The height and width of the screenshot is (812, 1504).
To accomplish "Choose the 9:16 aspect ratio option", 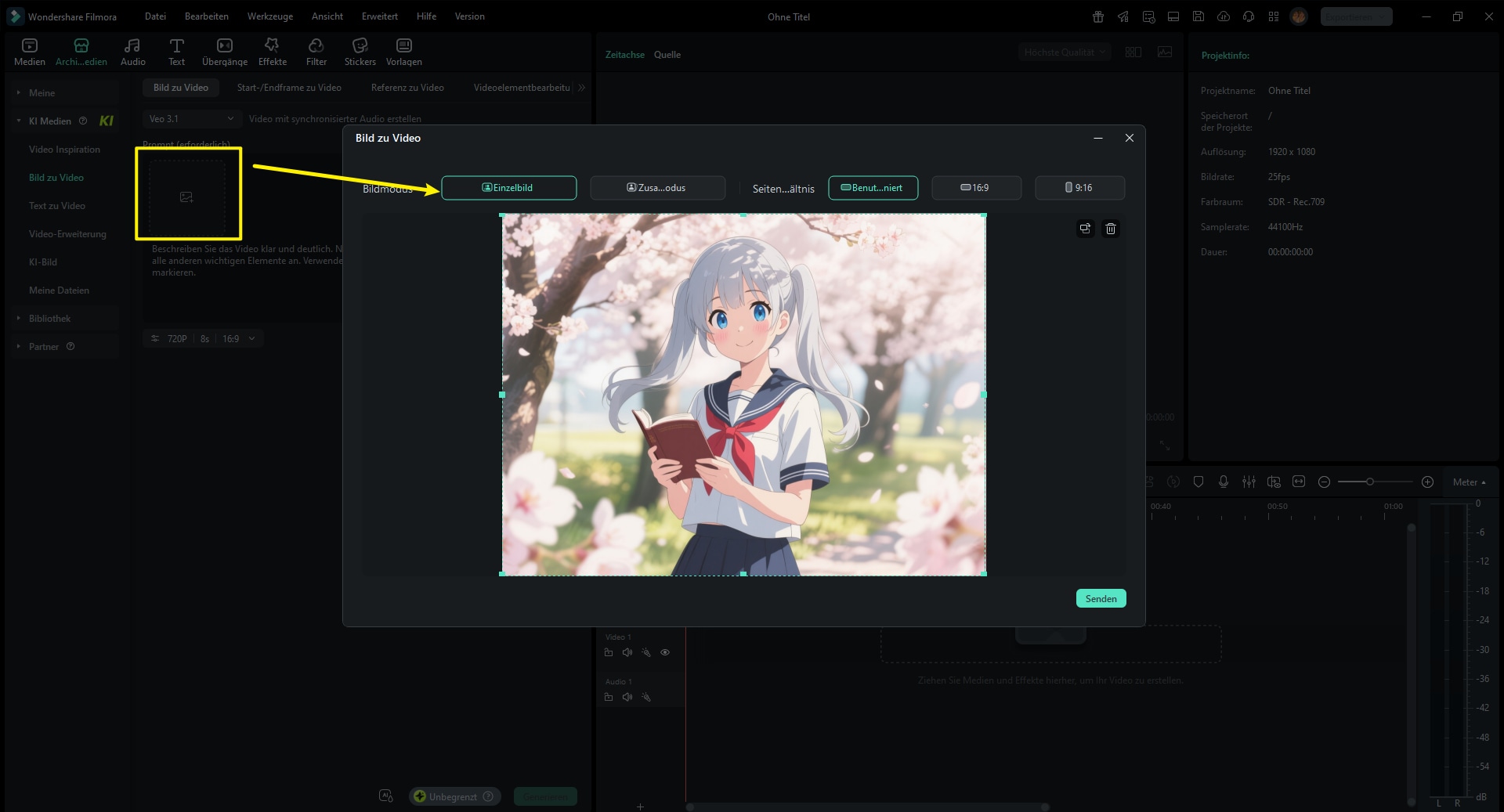I will pyautogui.click(x=1079, y=188).
